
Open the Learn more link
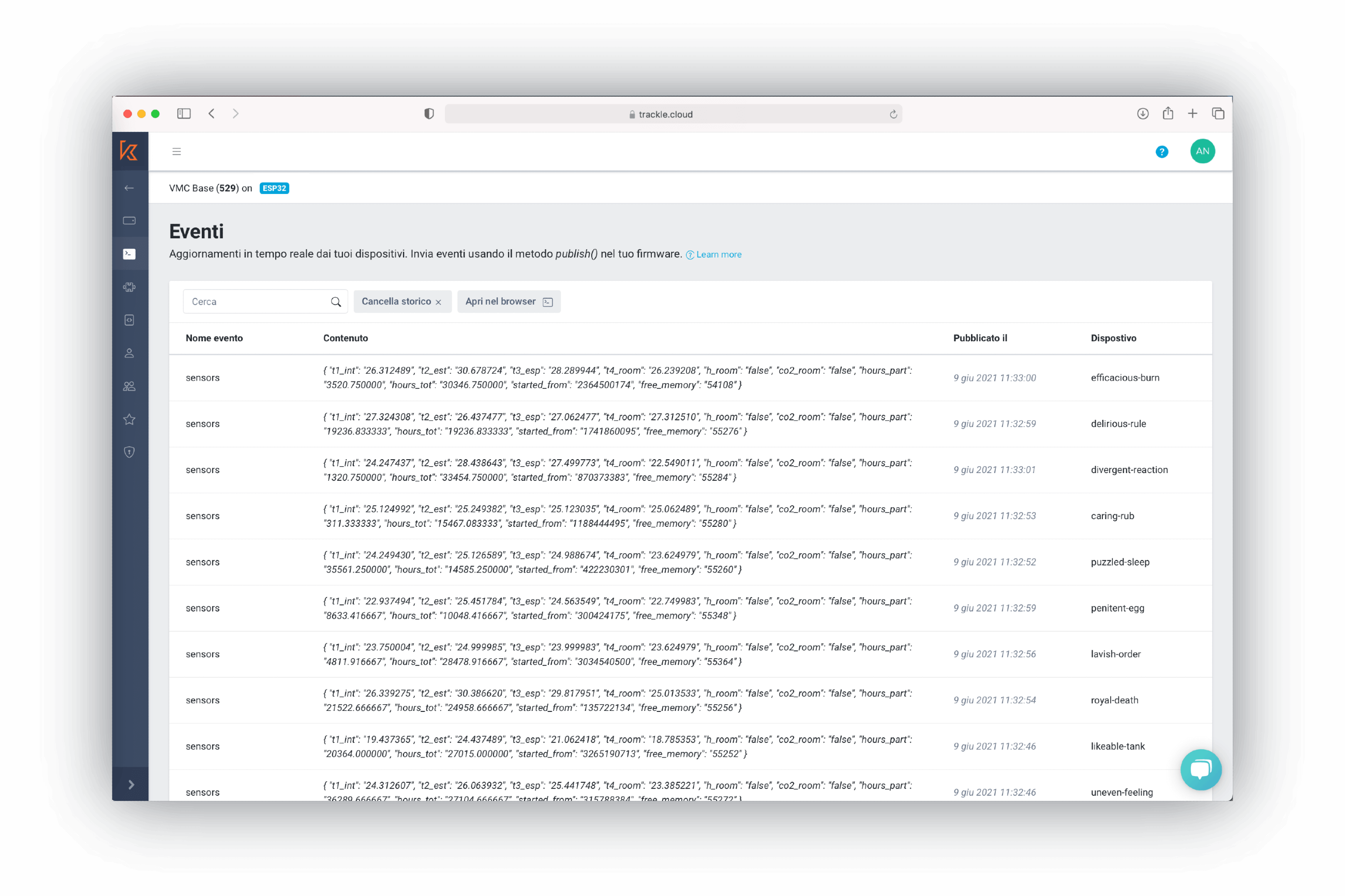point(714,255)
